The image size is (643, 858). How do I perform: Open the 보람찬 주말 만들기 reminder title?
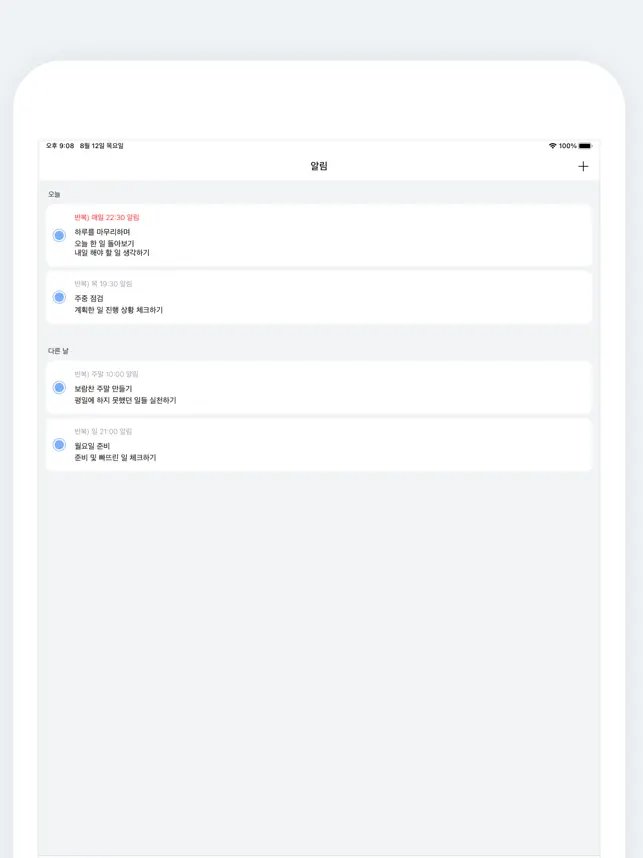(103, 388)
